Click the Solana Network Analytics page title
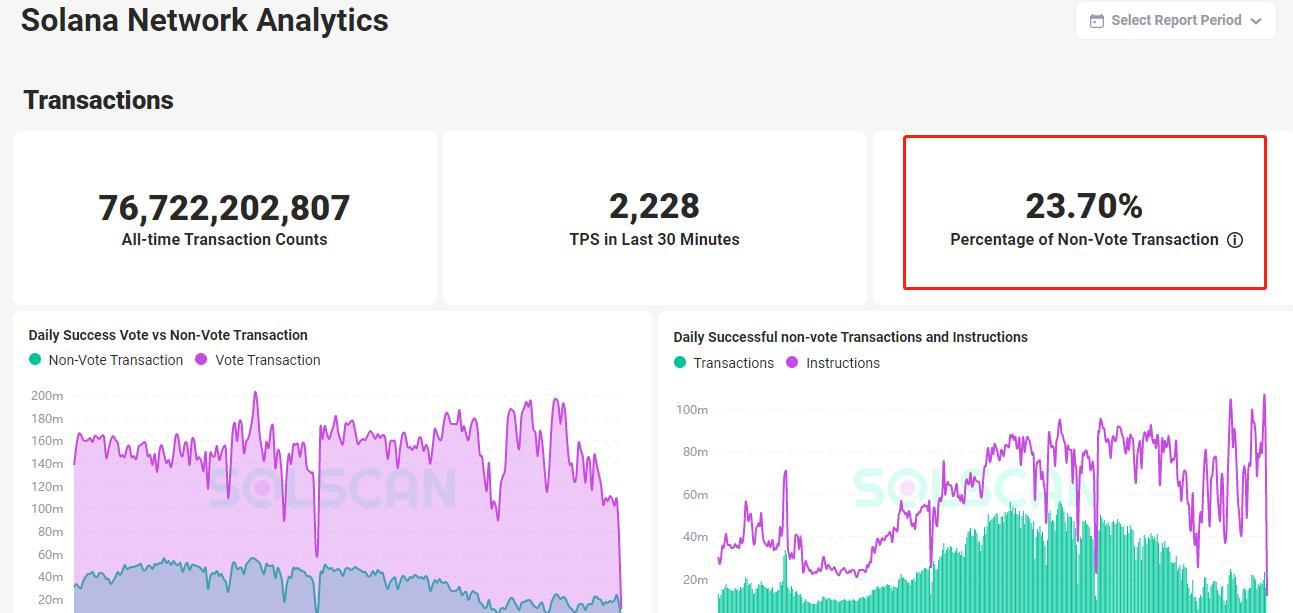1293x613 pixels. tap(205, 20)
